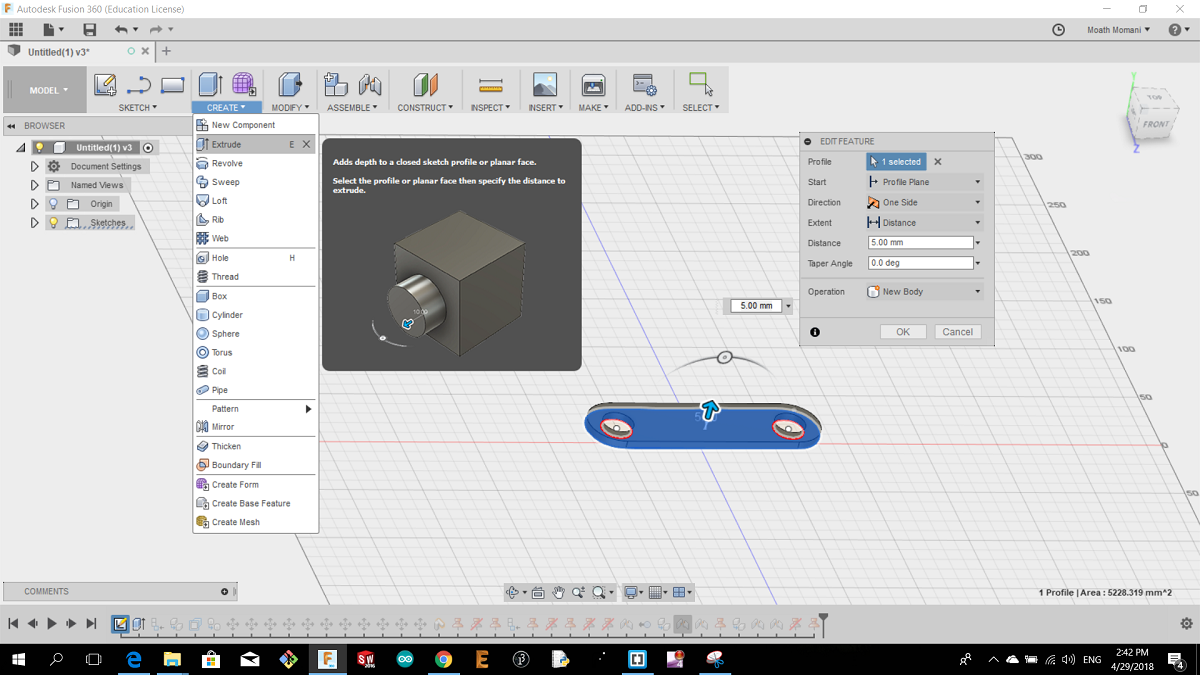The image size is (1200, 675).
Task: Collapse the Browser panel double-arrow
Action: (11, 126)
